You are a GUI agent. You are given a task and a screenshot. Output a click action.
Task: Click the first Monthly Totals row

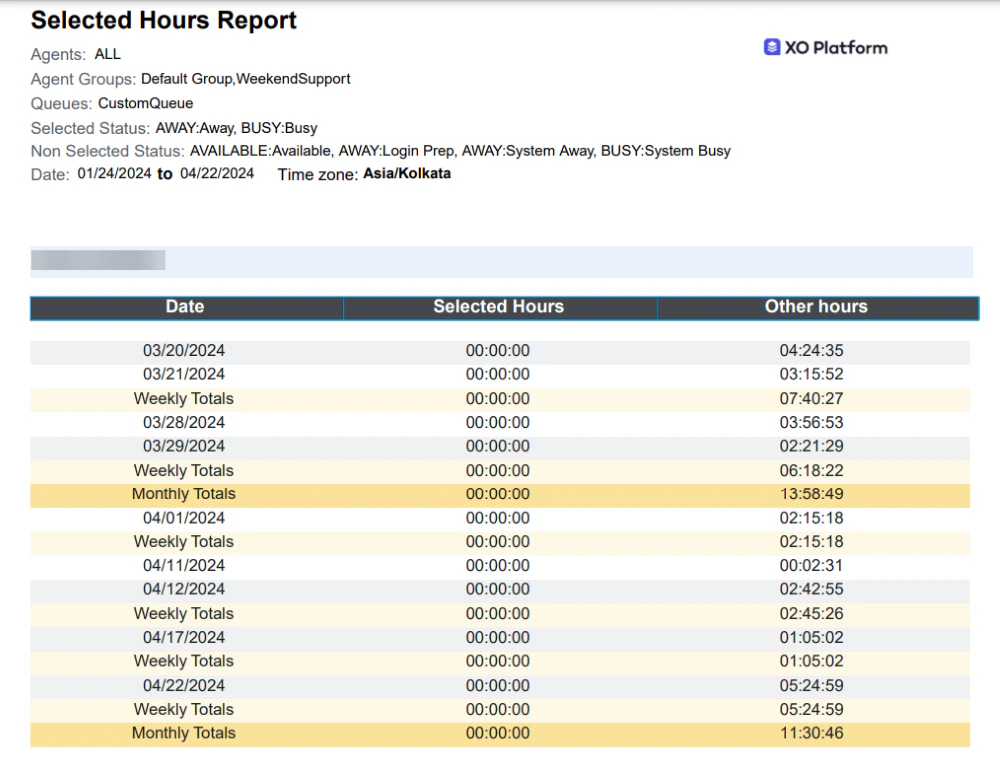point(183,493)
